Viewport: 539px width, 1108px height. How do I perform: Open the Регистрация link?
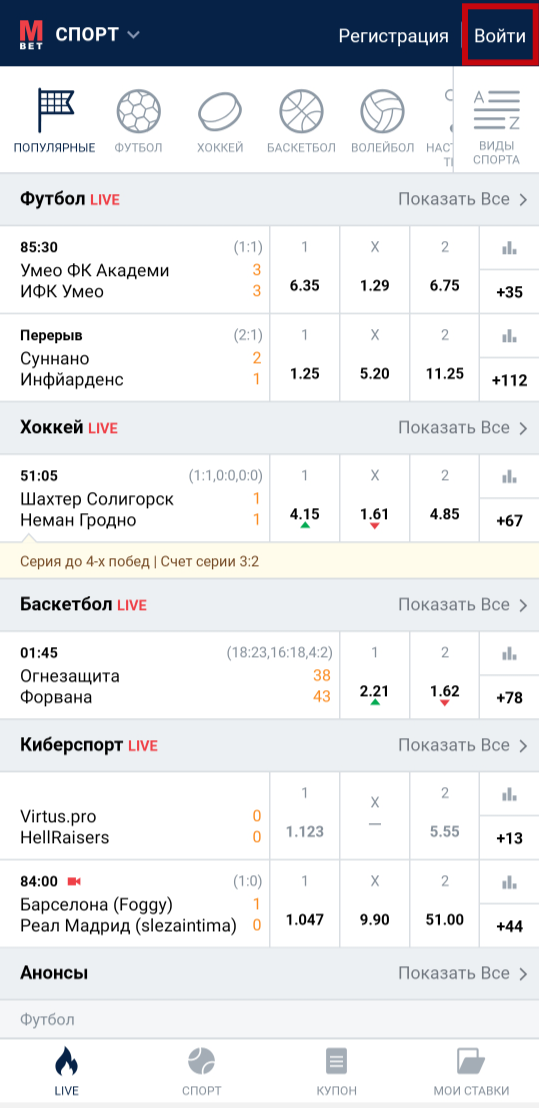[393, 36]
